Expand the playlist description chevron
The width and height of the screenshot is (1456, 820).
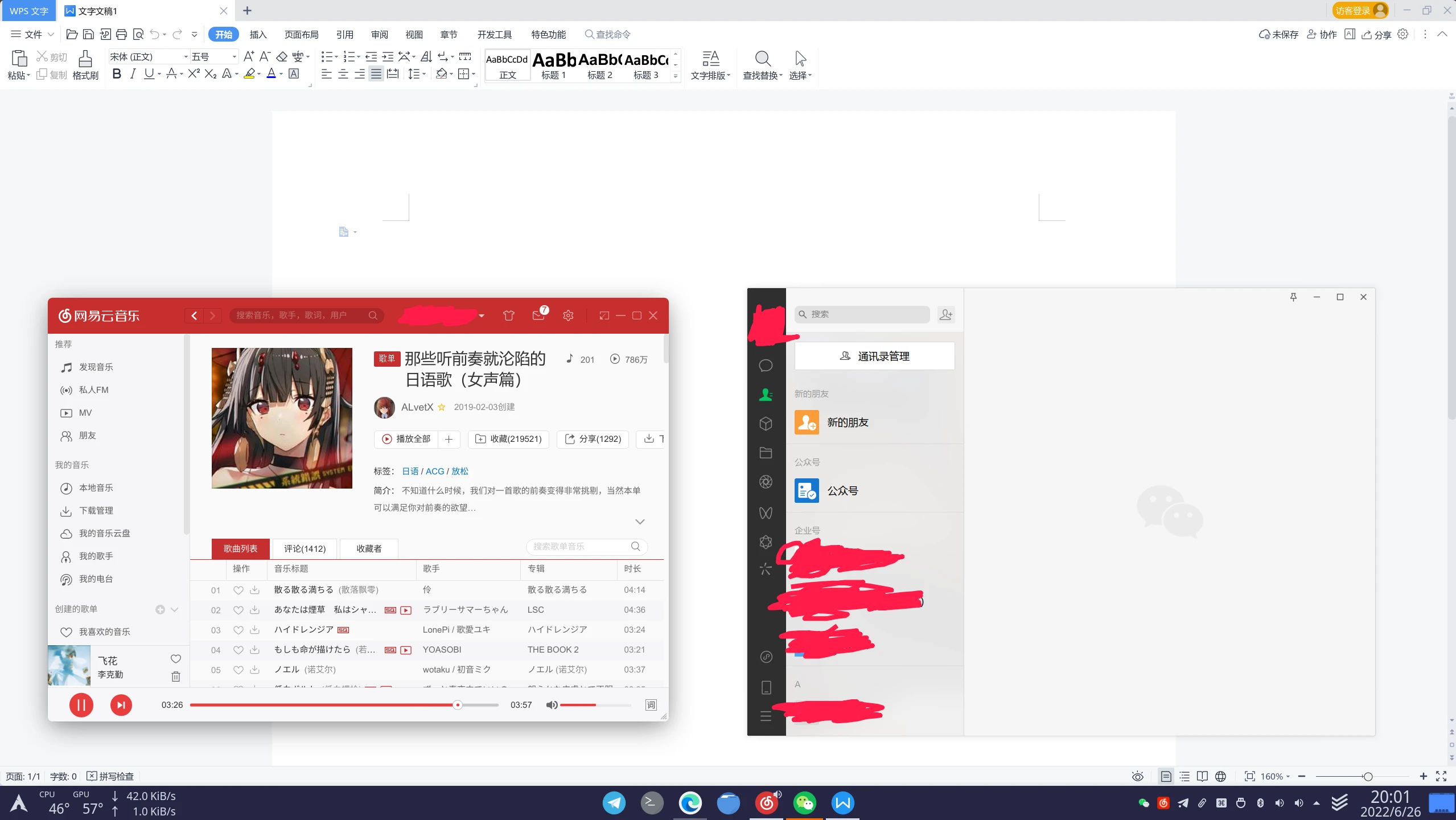pos(640,522)
